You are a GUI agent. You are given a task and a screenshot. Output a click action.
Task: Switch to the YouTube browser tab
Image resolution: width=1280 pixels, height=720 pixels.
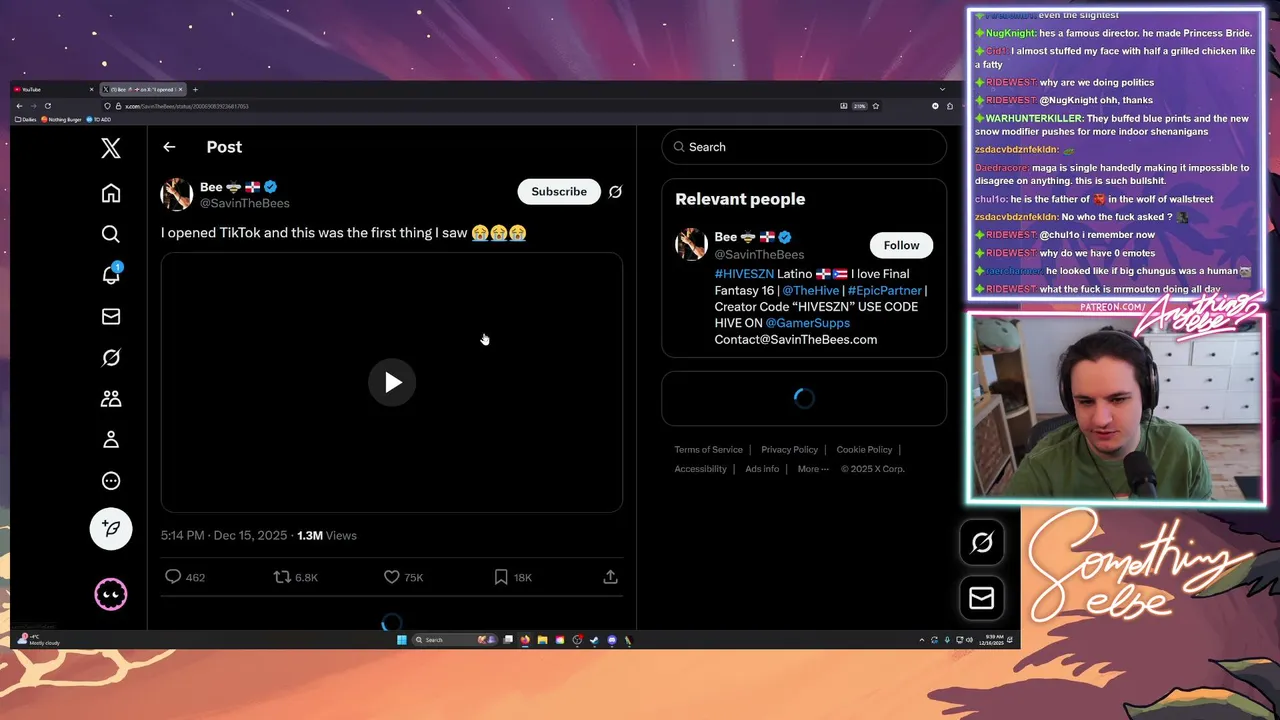point(55,89)
